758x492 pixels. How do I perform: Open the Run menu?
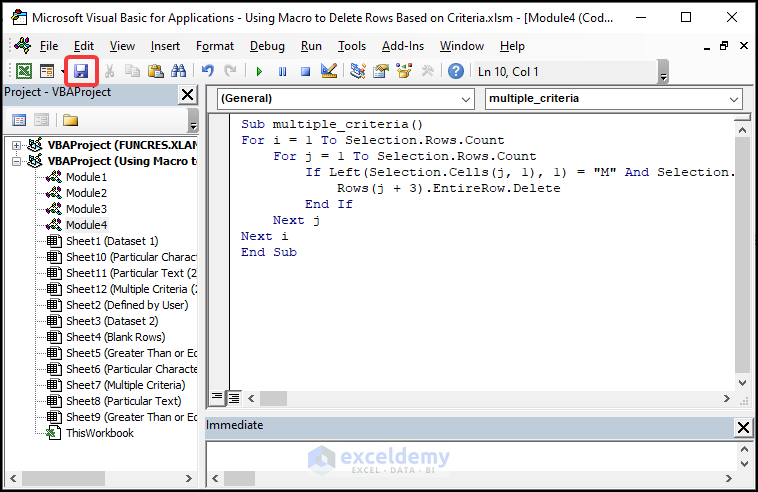pos(311,46)
